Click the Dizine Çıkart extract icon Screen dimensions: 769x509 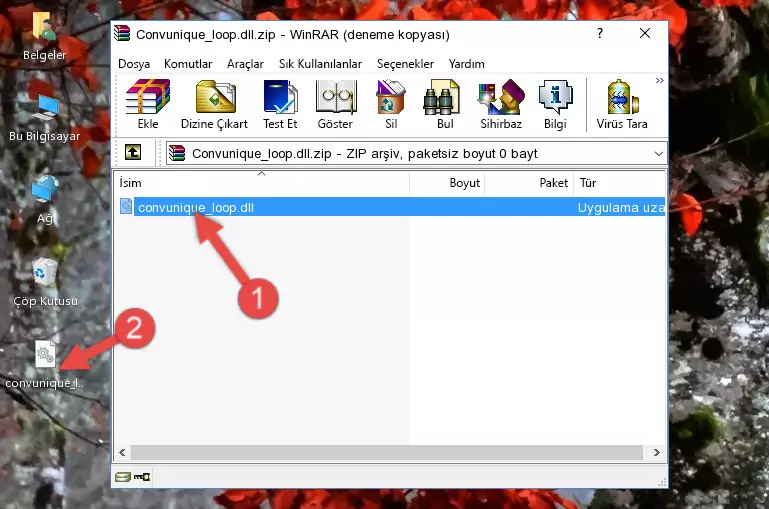point(214,104)
